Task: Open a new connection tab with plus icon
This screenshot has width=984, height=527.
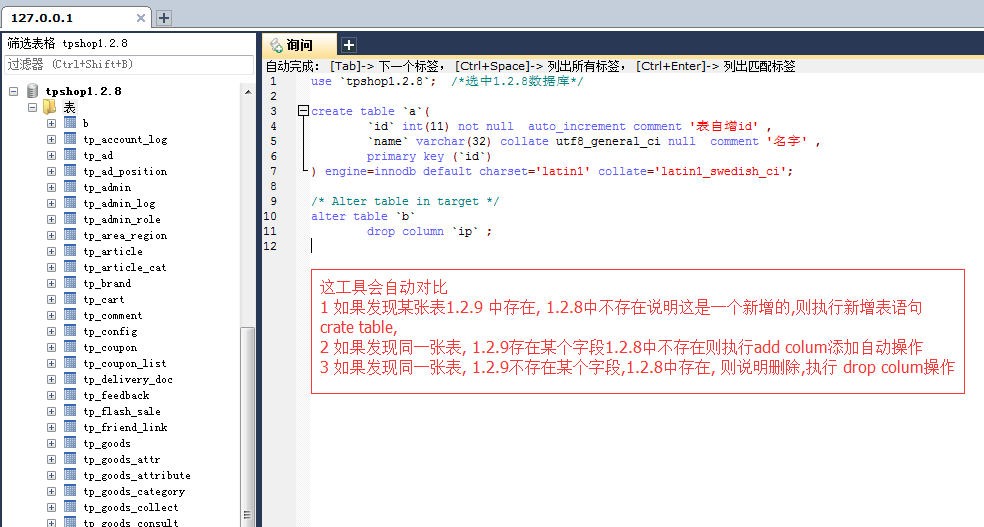Action: click(164, 18)
